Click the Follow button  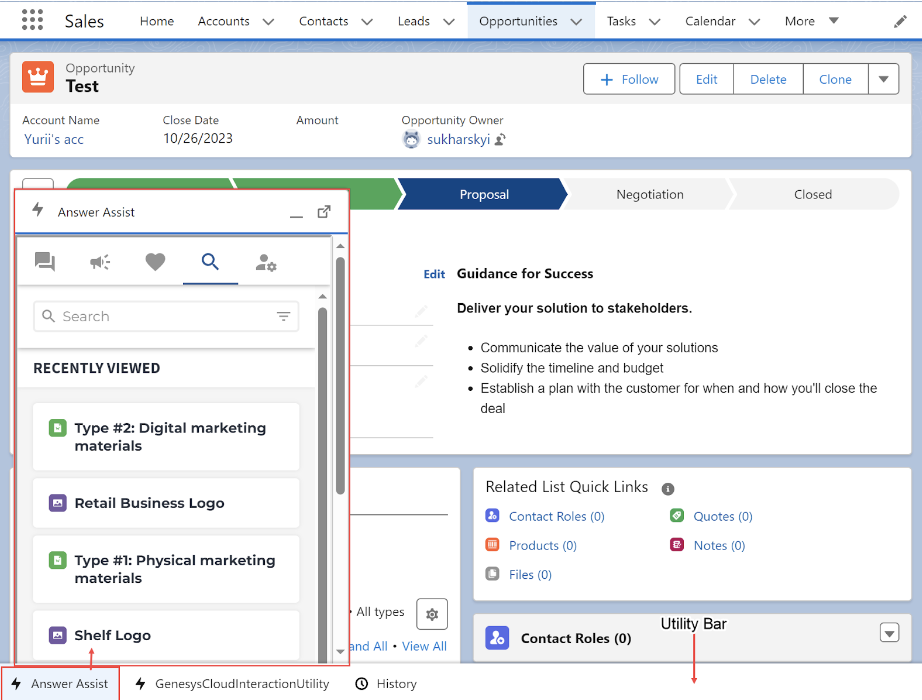629,79
